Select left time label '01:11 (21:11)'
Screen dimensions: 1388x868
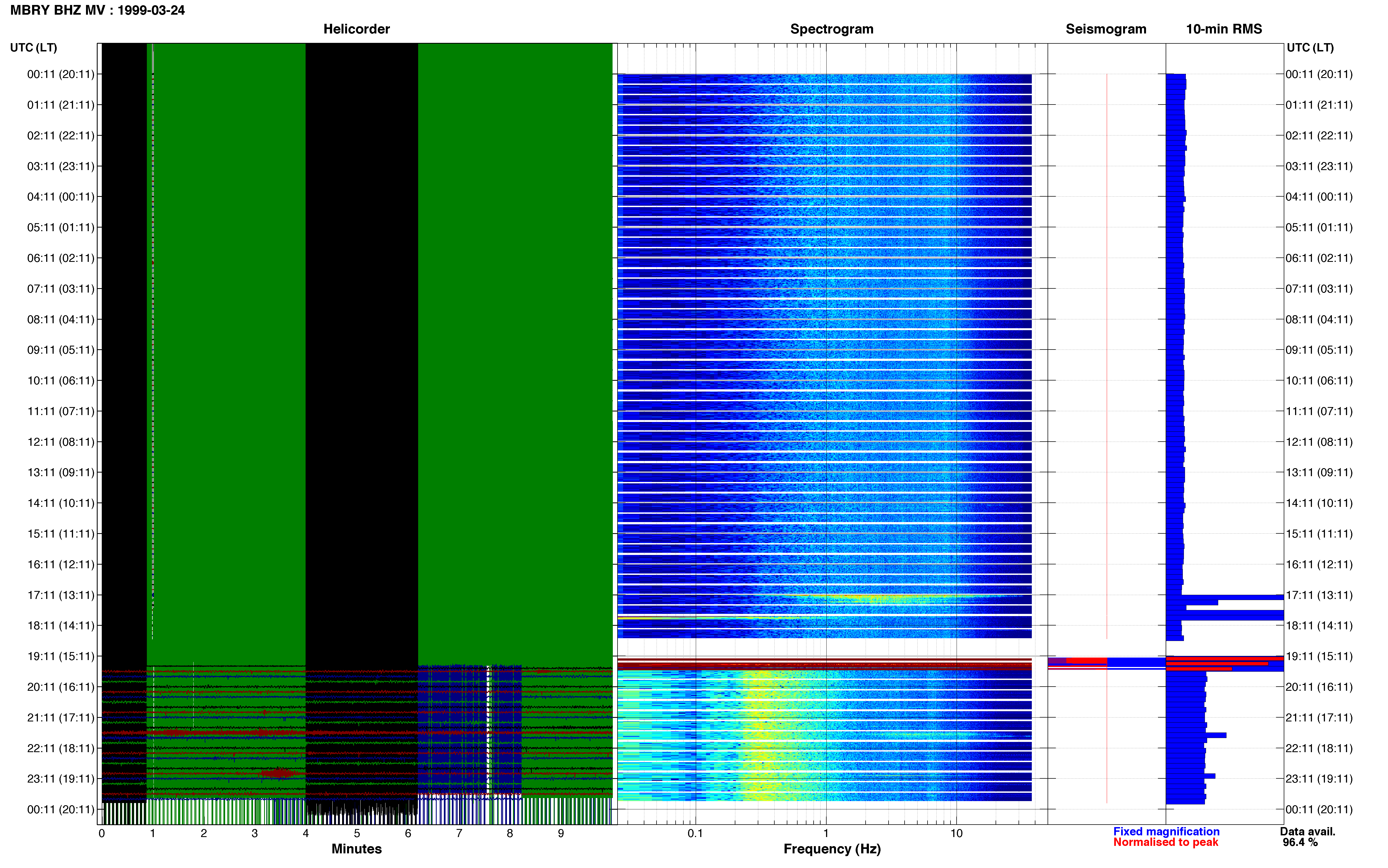pyautogui.click(x=61, y=105)
